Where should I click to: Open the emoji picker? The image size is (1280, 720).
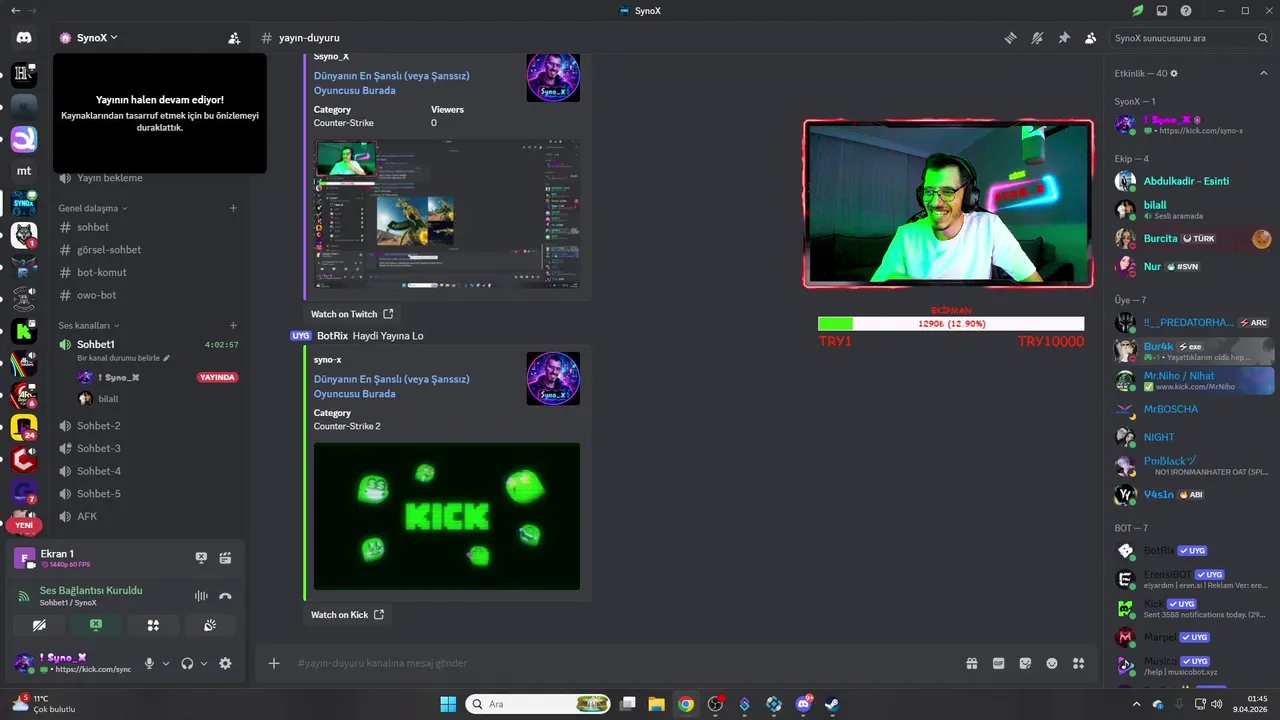point(1052,663)
